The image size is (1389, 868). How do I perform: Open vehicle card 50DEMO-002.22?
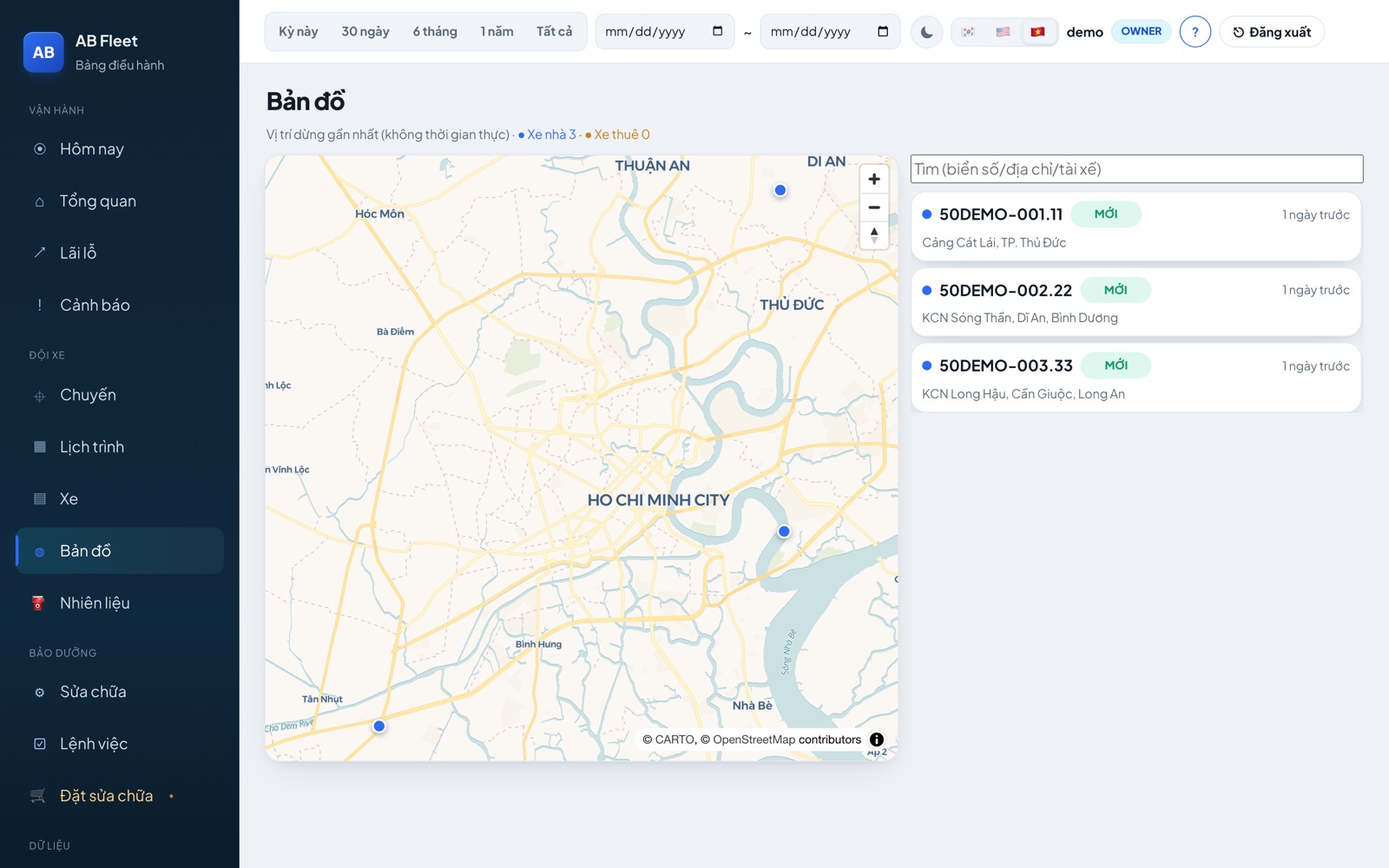coord(1136,302)
